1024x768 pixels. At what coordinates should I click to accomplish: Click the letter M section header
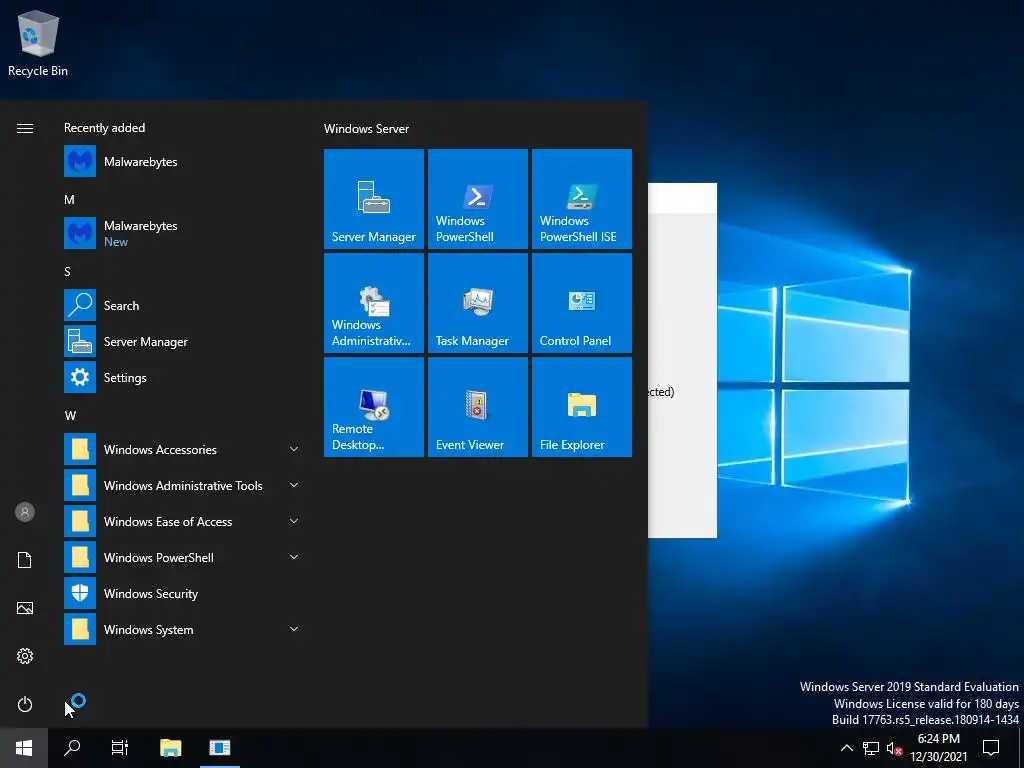click(69, 200)
